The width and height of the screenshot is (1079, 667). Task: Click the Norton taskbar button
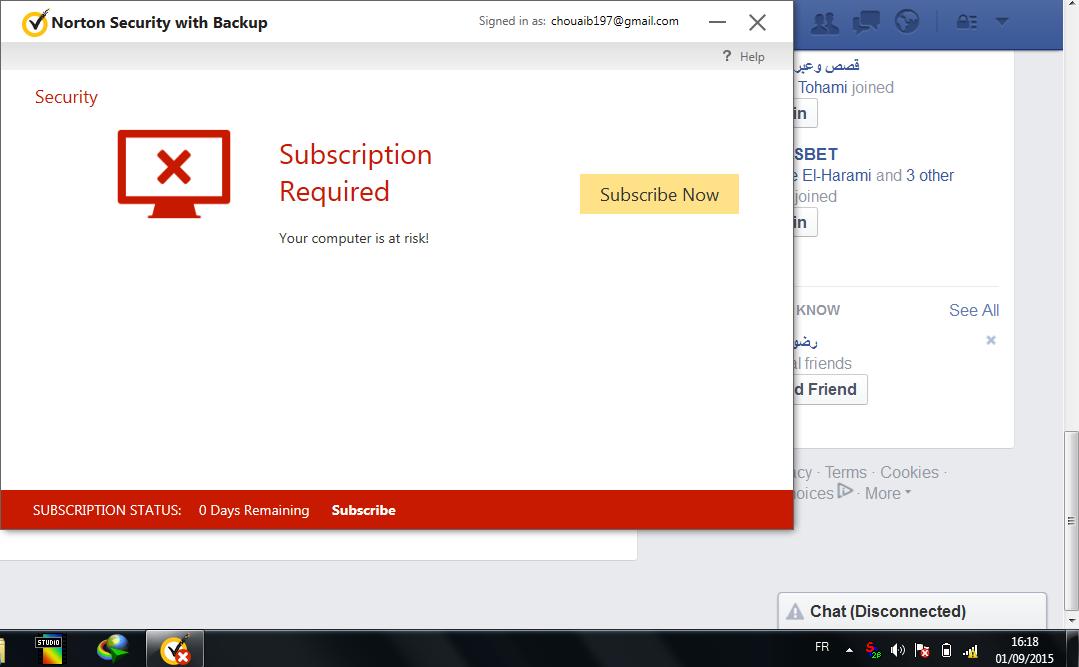(x=175, y=649)
